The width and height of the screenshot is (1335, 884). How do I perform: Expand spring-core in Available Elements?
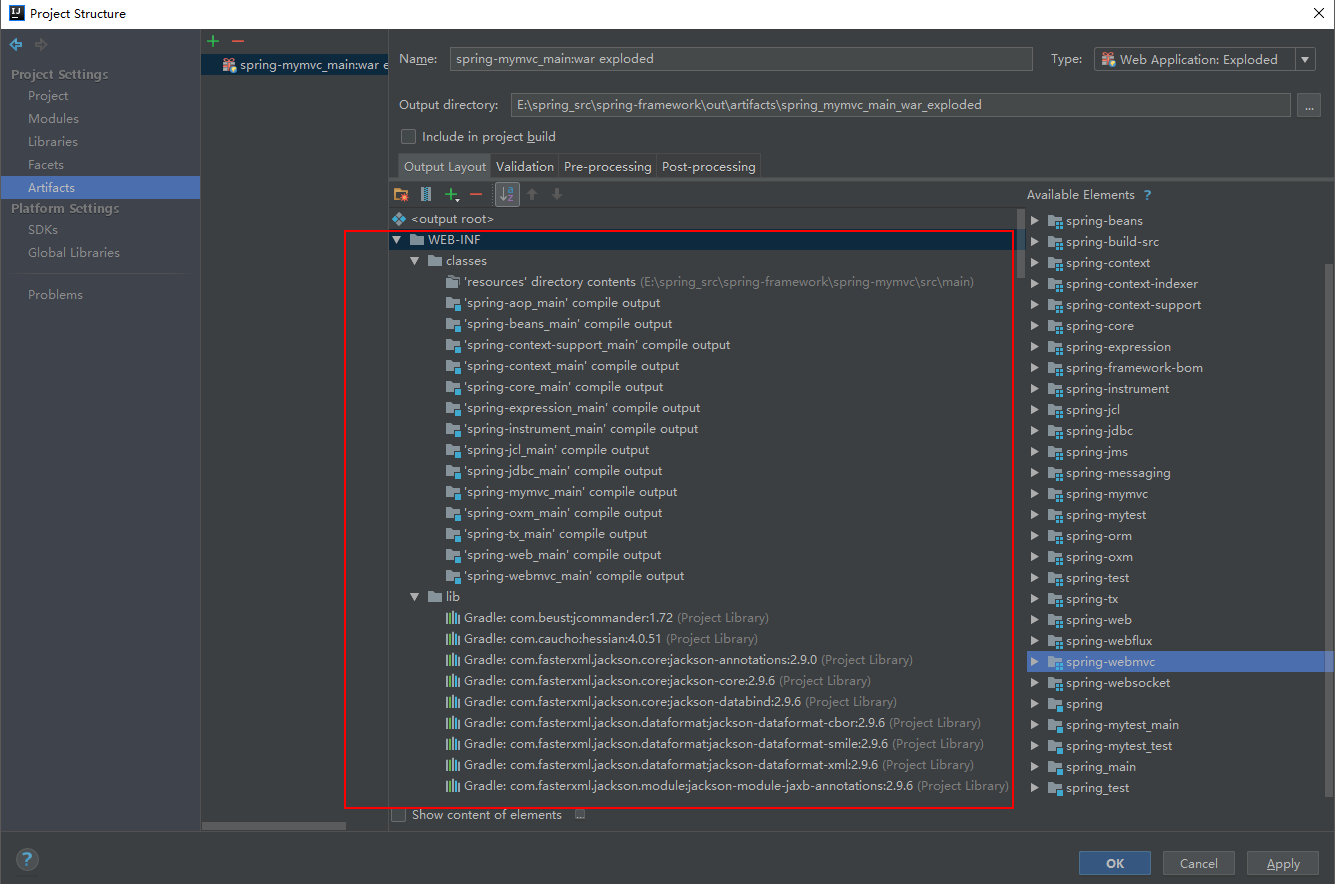coord(1035,326)
